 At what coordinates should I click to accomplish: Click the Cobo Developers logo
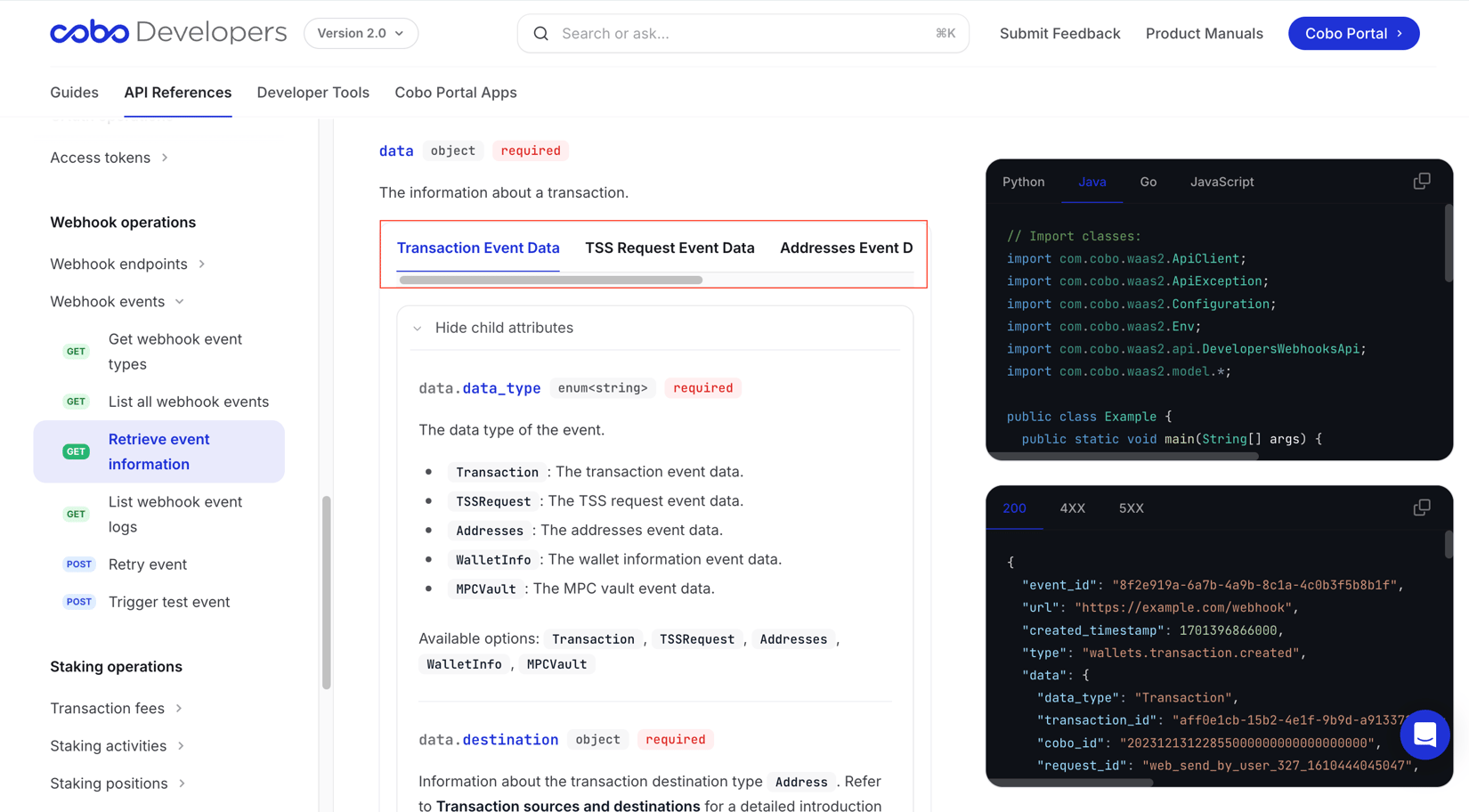click(168, 33)
